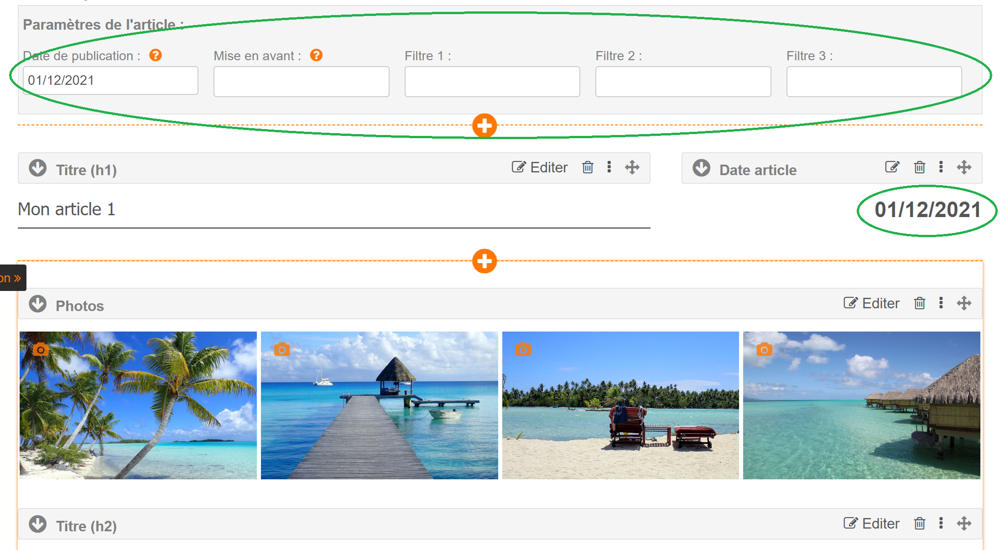
Task: Click Editer button on Photos block
Action: tap(872, 303)
